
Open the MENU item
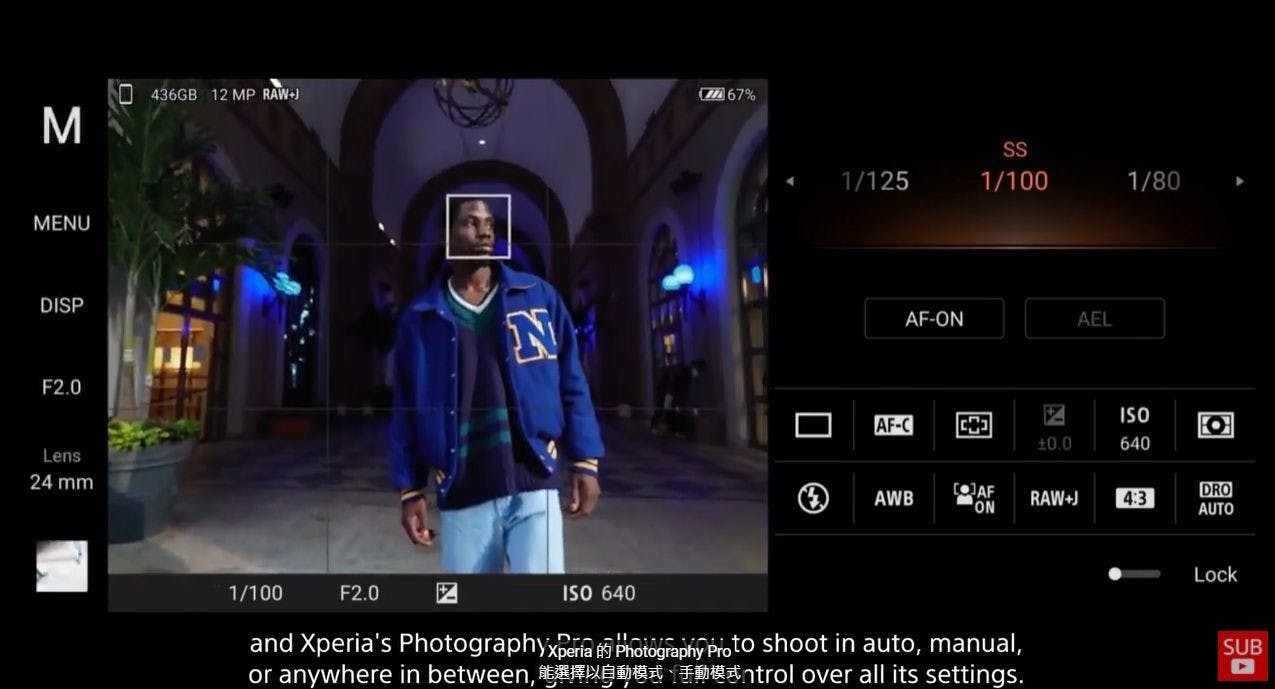pos(61,224)
